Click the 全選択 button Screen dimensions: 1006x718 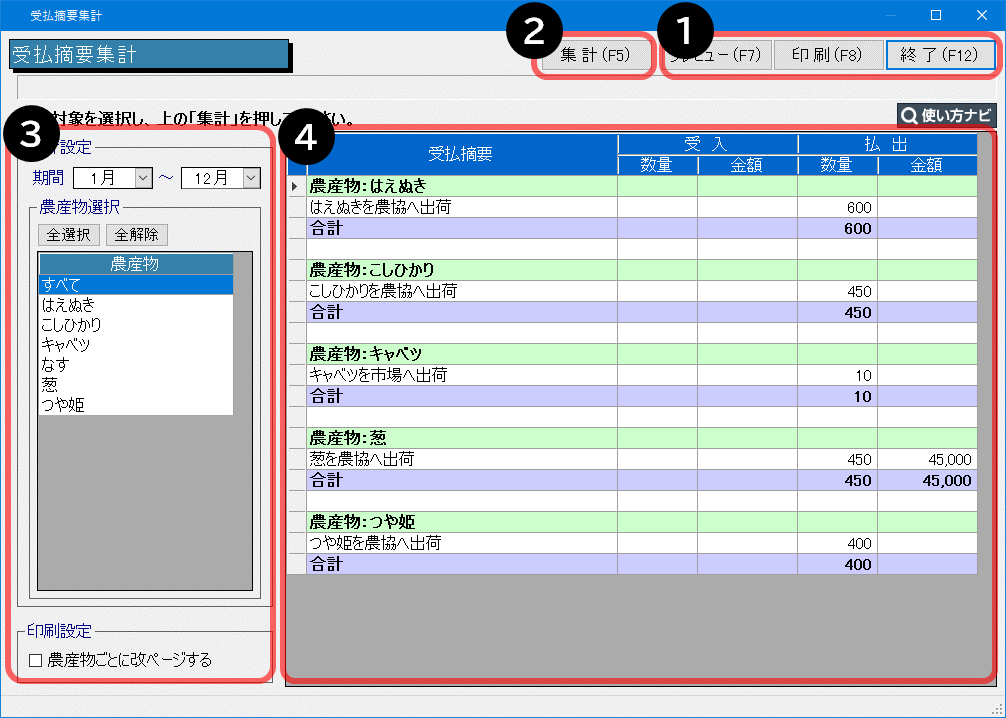[x=69, y=235]
